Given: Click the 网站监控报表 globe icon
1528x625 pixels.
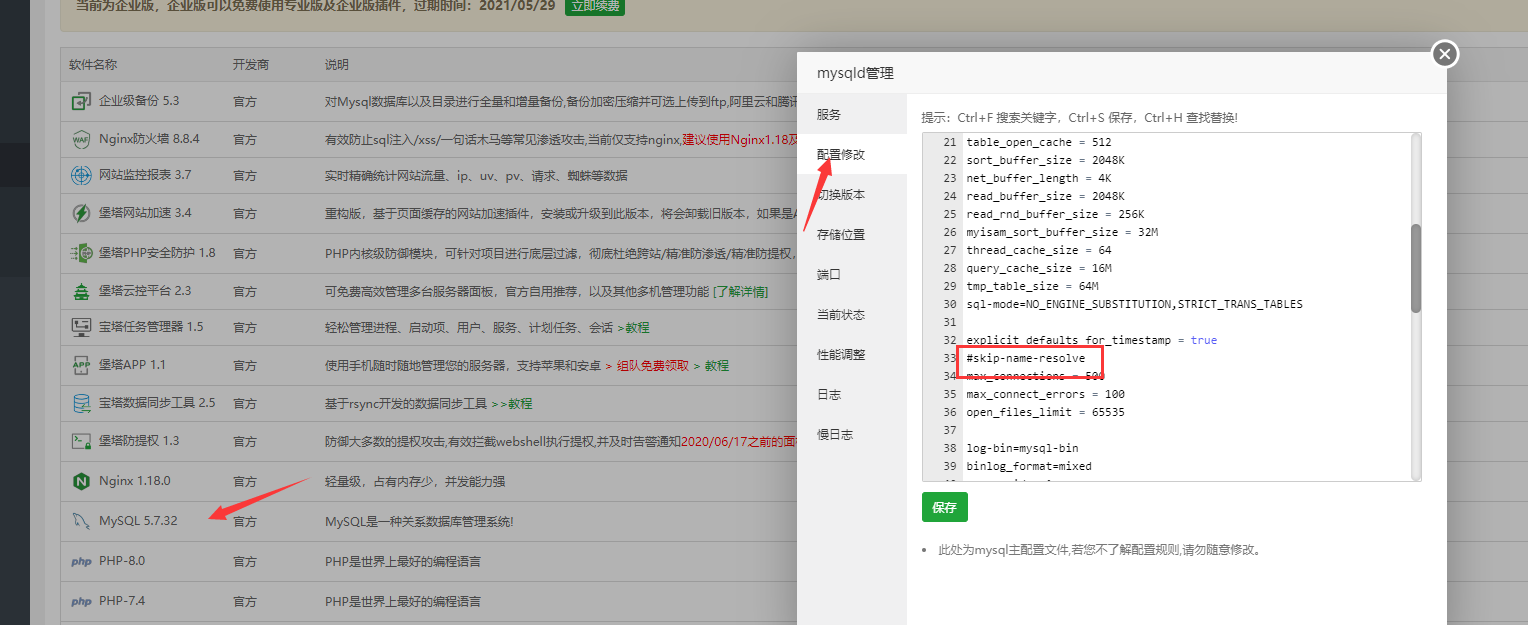Looking at the screenshot, I should pos(81,176).
